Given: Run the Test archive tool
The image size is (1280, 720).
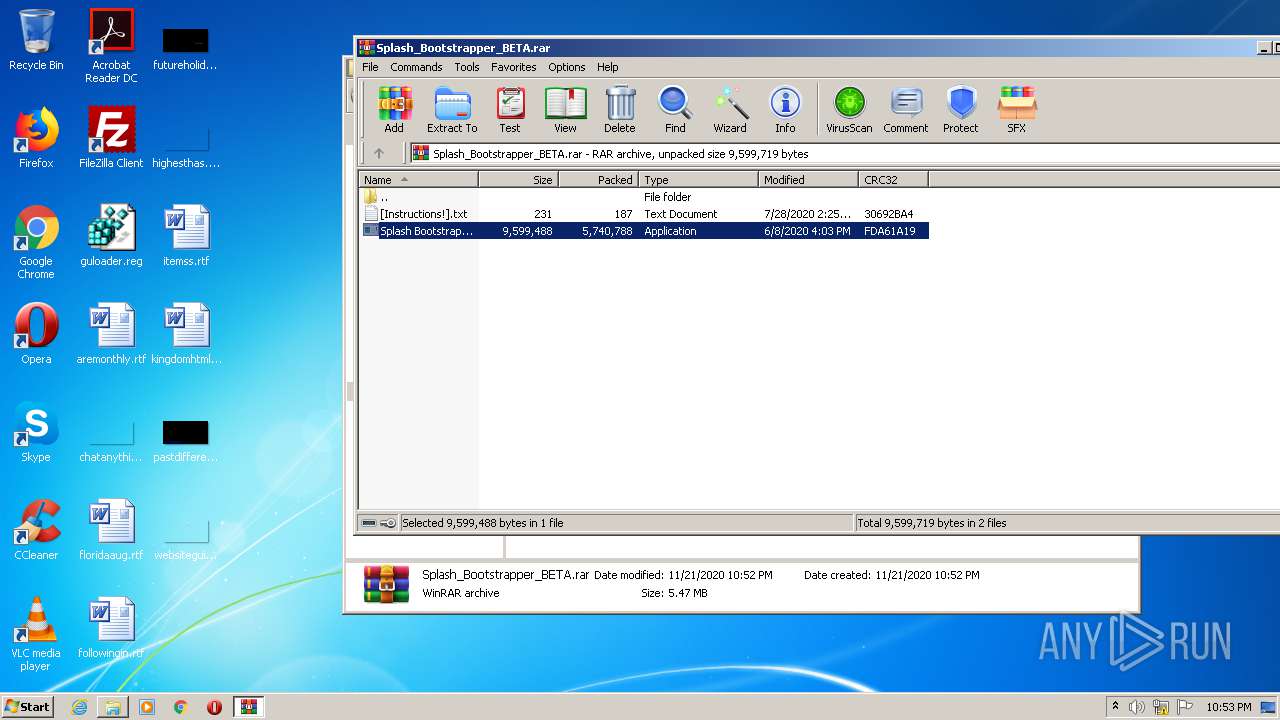Looking at the screenshot, I should (510, 110).
